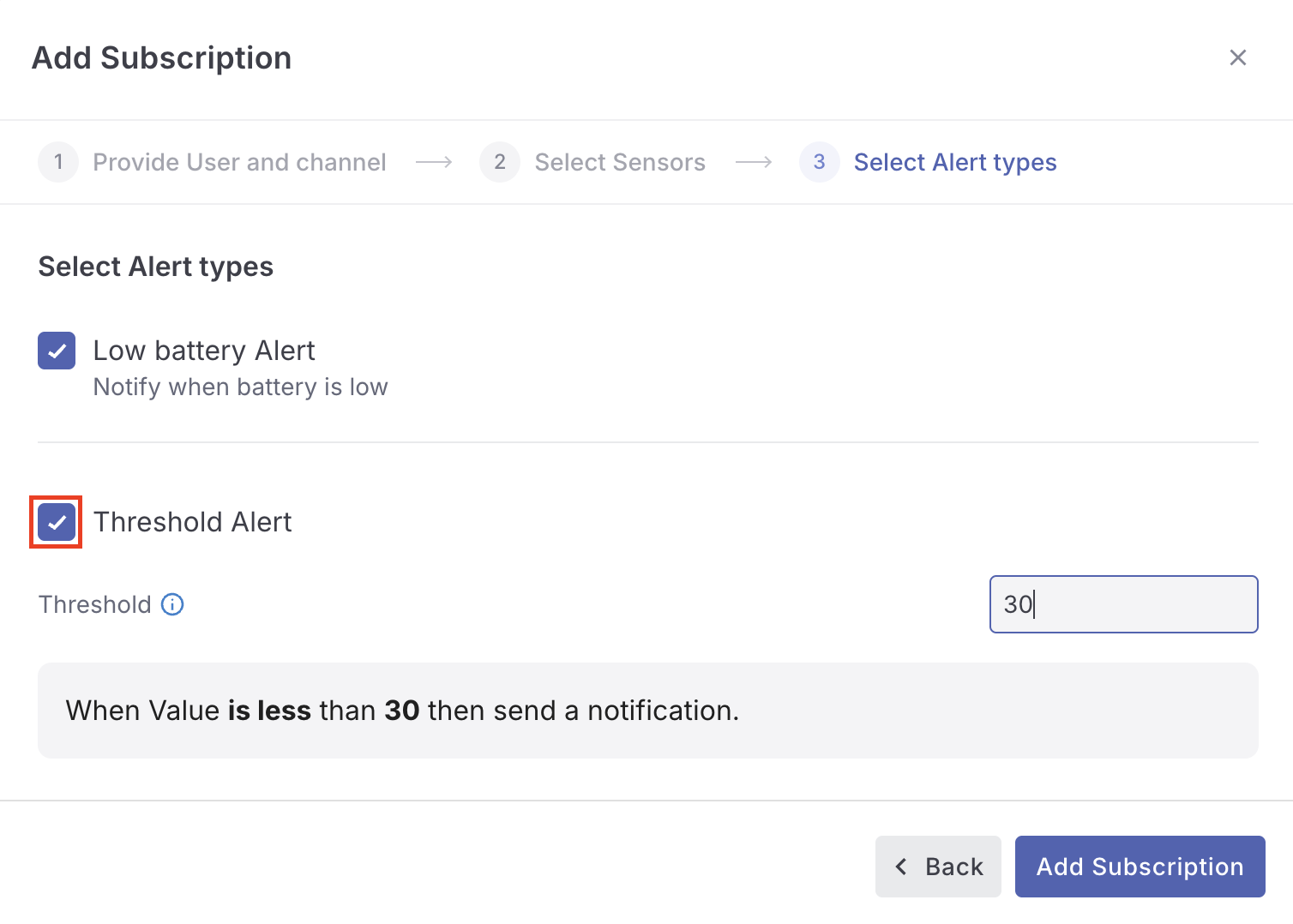
Task: Click step 3 number circle
Action: tap(819, 162)
